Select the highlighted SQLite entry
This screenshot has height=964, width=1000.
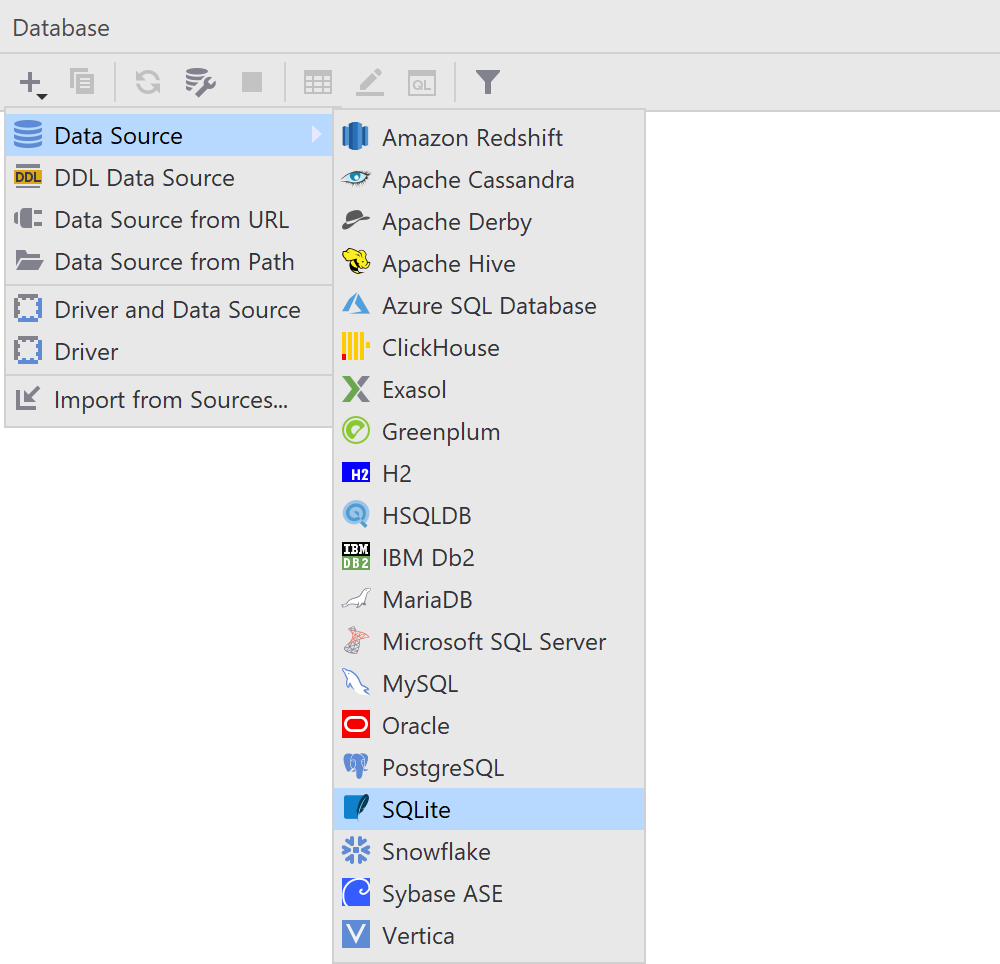489,809
